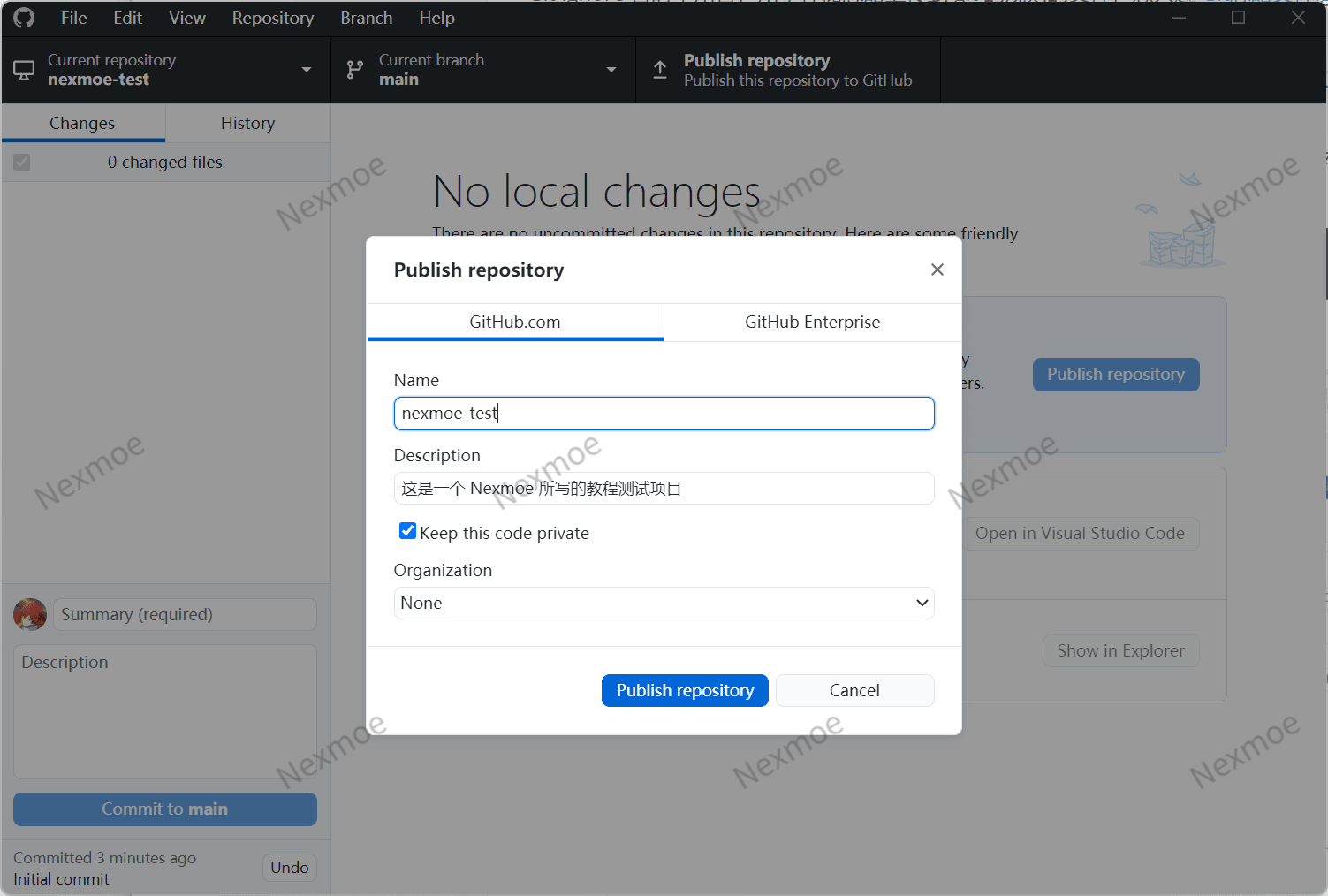Click the current repository computer icon
The height and width of the screenshot is (896, 1328).
(24, 70)
